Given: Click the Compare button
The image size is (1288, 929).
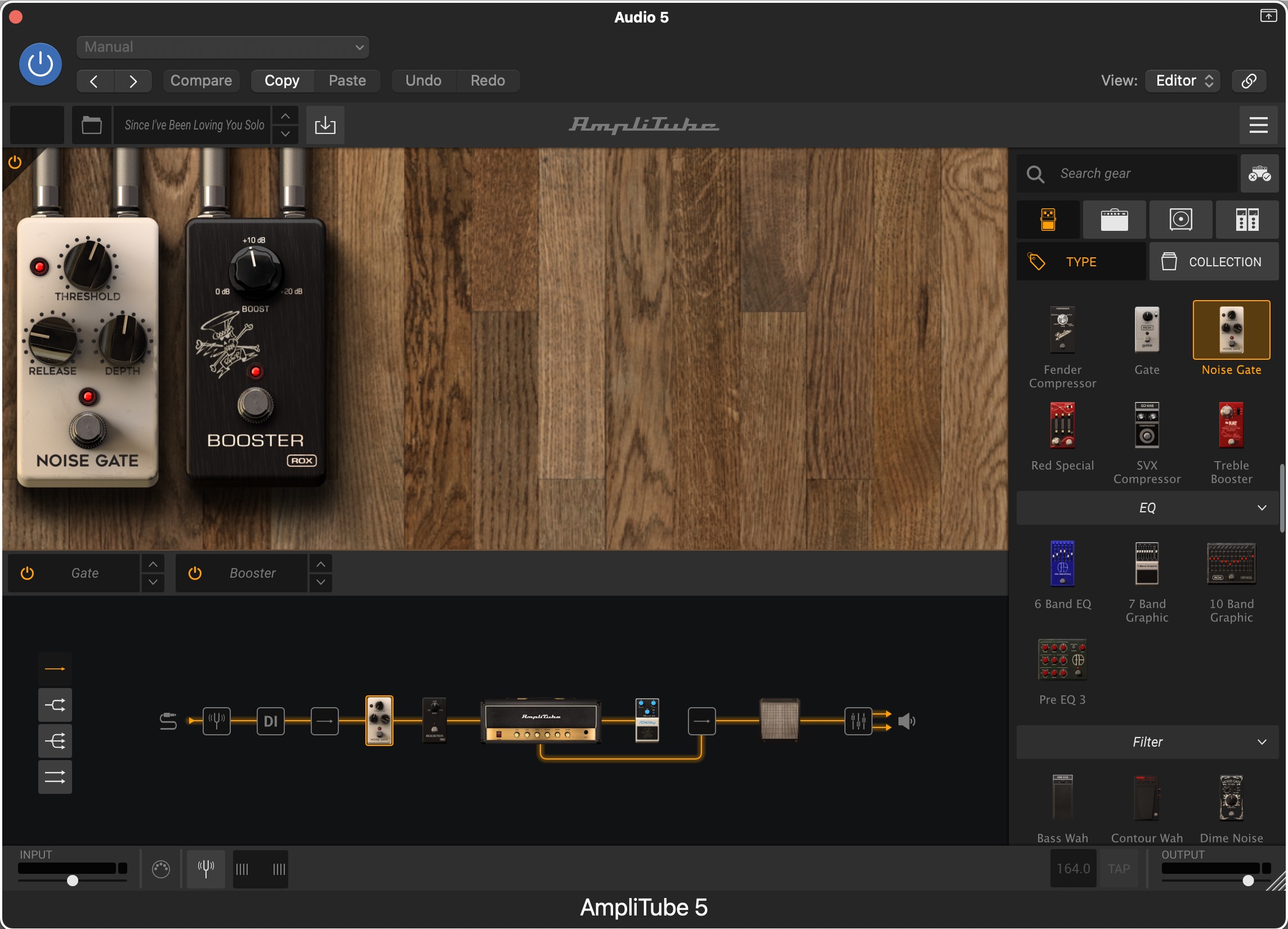Looking at the screenshot, I should coord(201,81).
